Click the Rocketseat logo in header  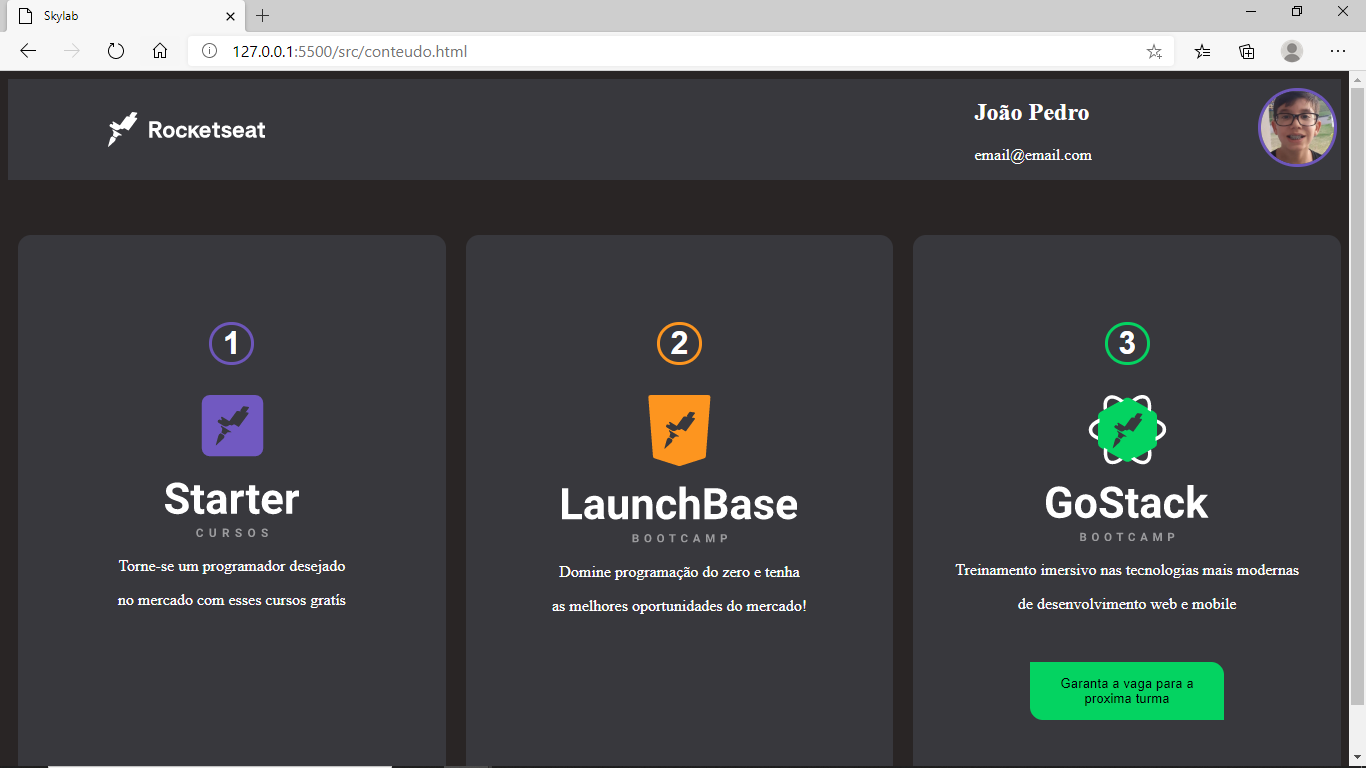187,129
